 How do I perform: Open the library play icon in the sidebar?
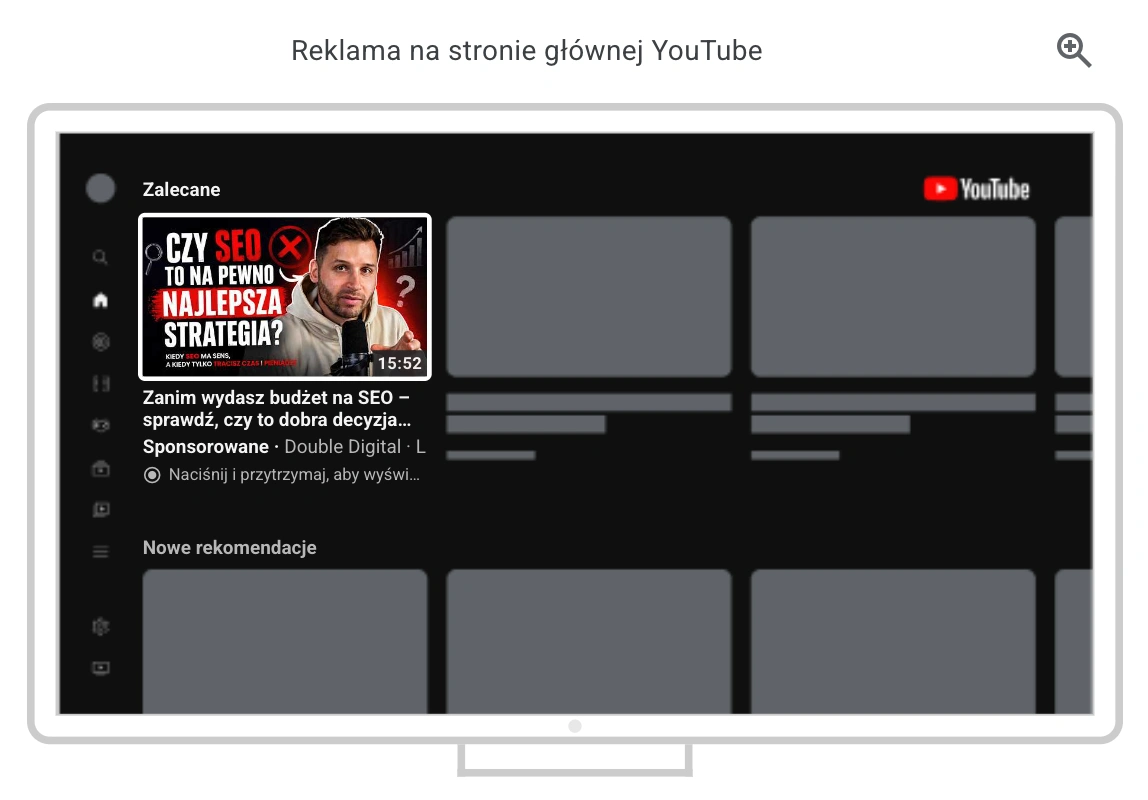pyautogui.click(x=100, y=509)
